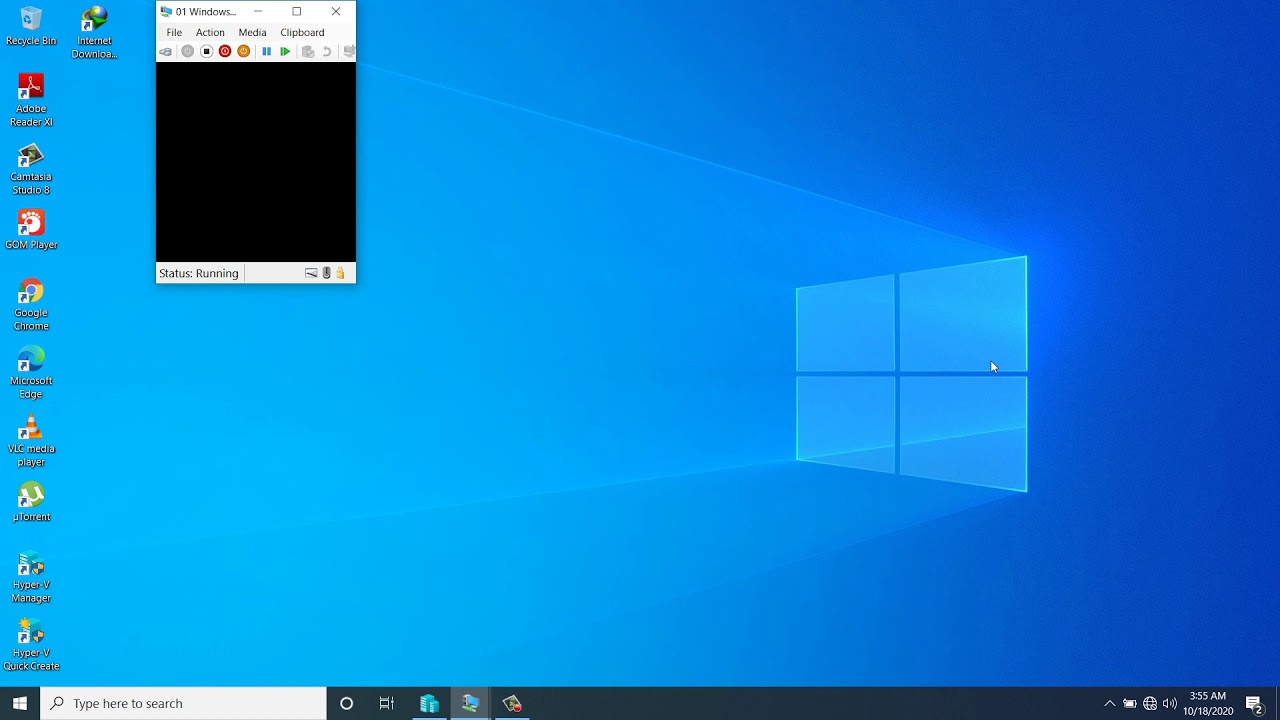Click the taskbar search box

[183, 703]
